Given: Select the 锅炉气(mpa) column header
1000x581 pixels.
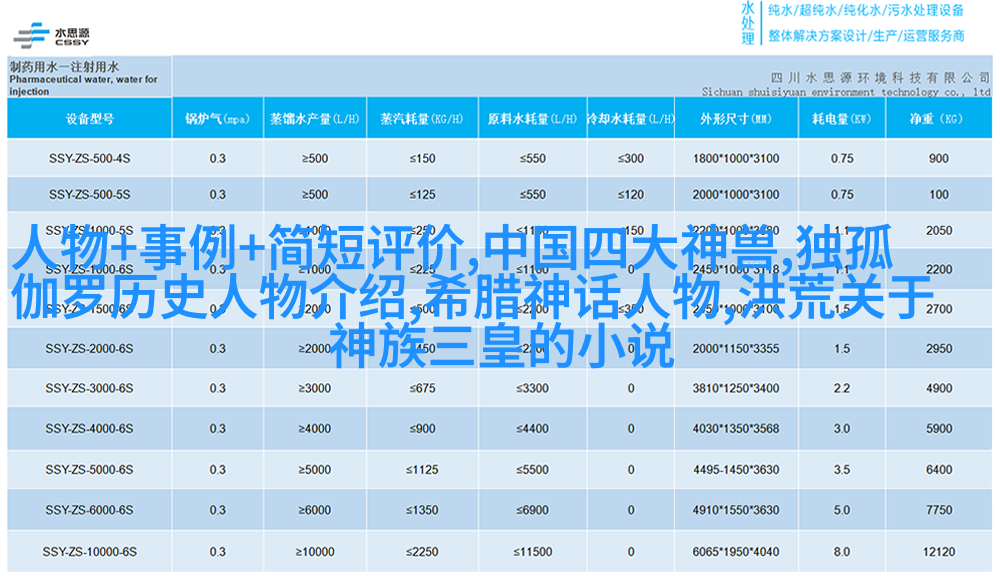Looking at the screenshot, I should (217, 119).
